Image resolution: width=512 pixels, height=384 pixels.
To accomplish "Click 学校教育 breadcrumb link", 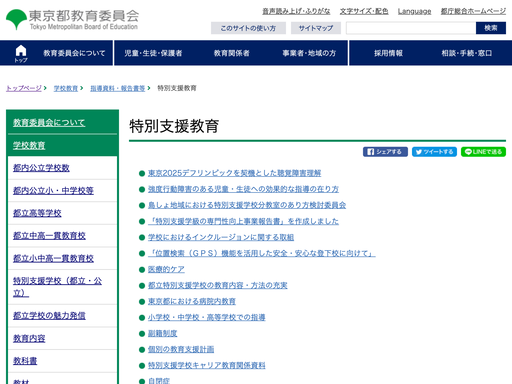I will (66, 88).
